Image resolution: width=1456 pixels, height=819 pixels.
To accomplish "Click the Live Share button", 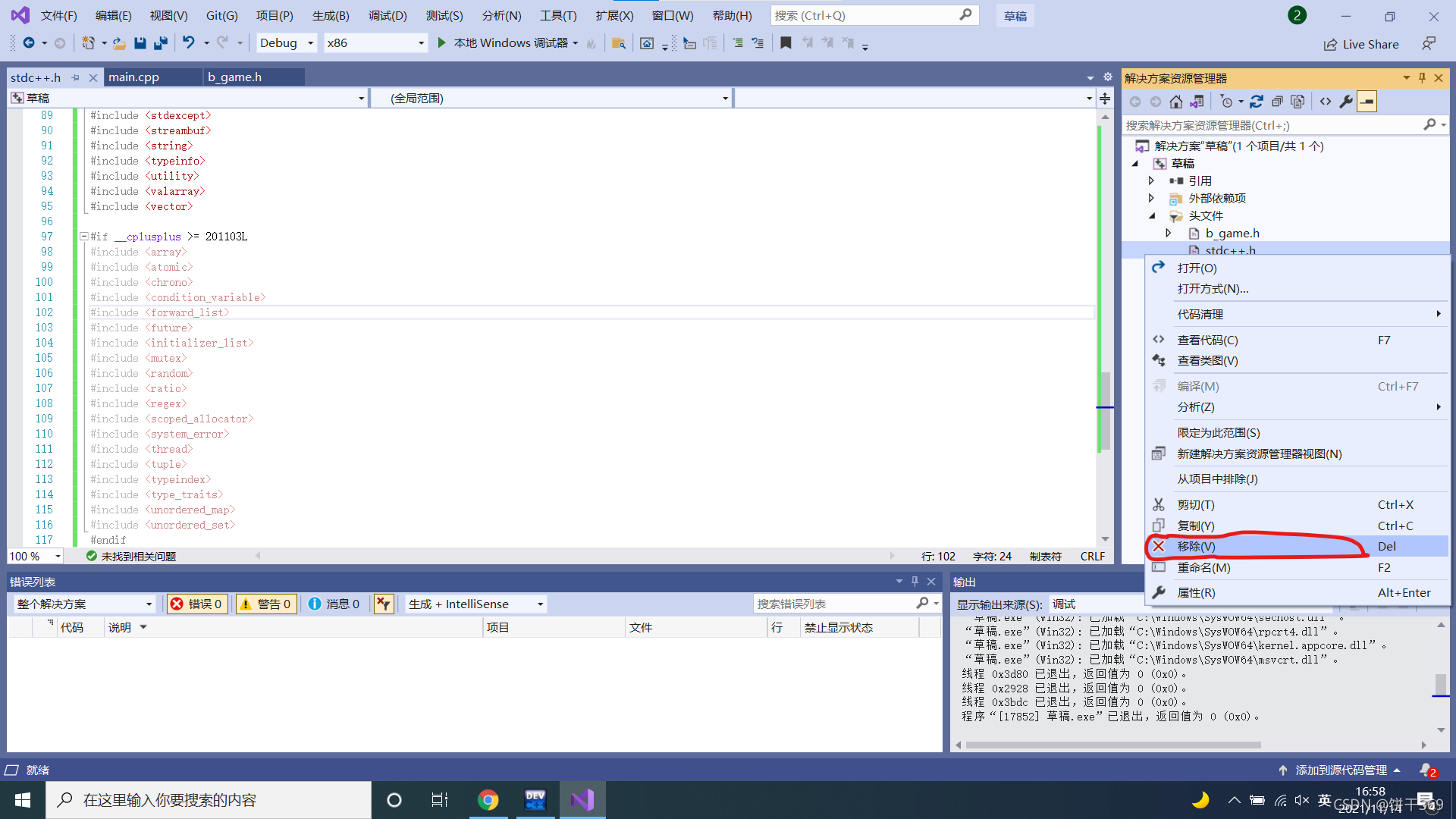I will (x=1361, y=44).
